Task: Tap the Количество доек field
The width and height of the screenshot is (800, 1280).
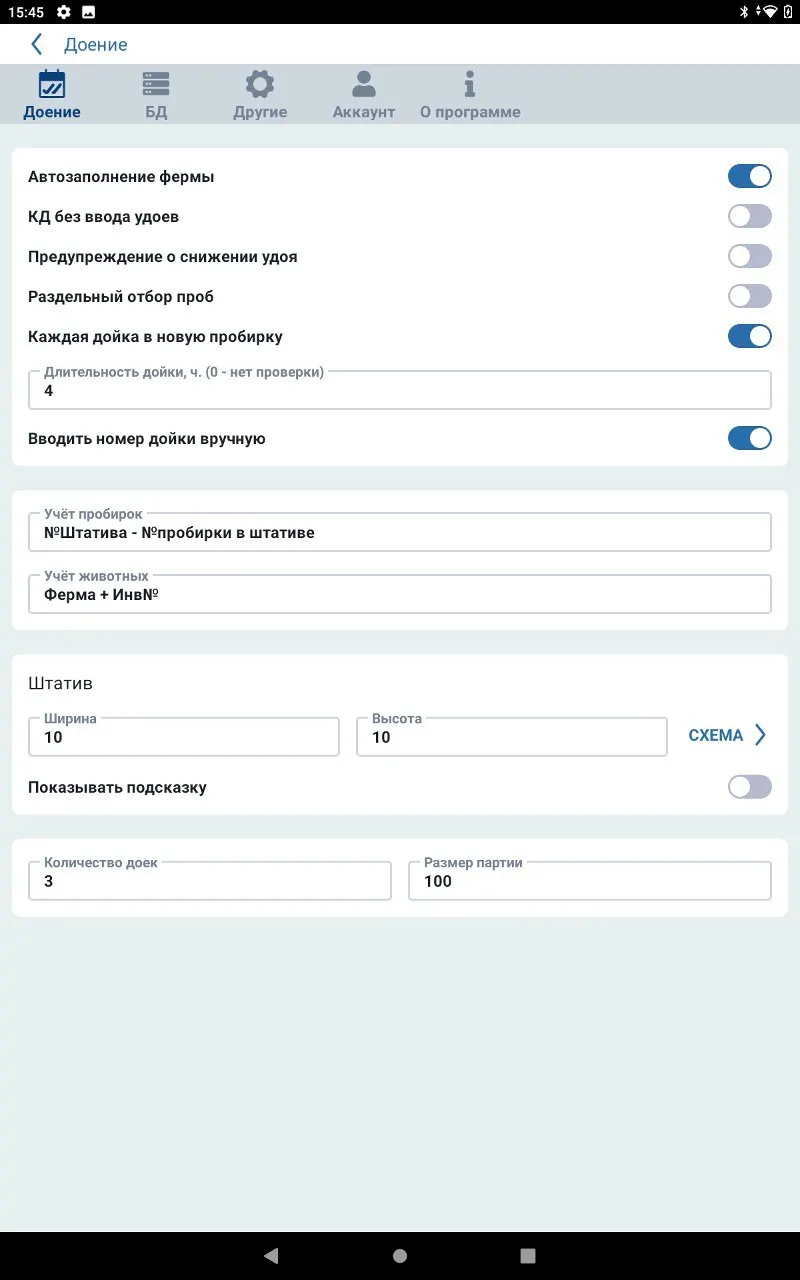Action: pyautogui.click(x=210, y=881)
